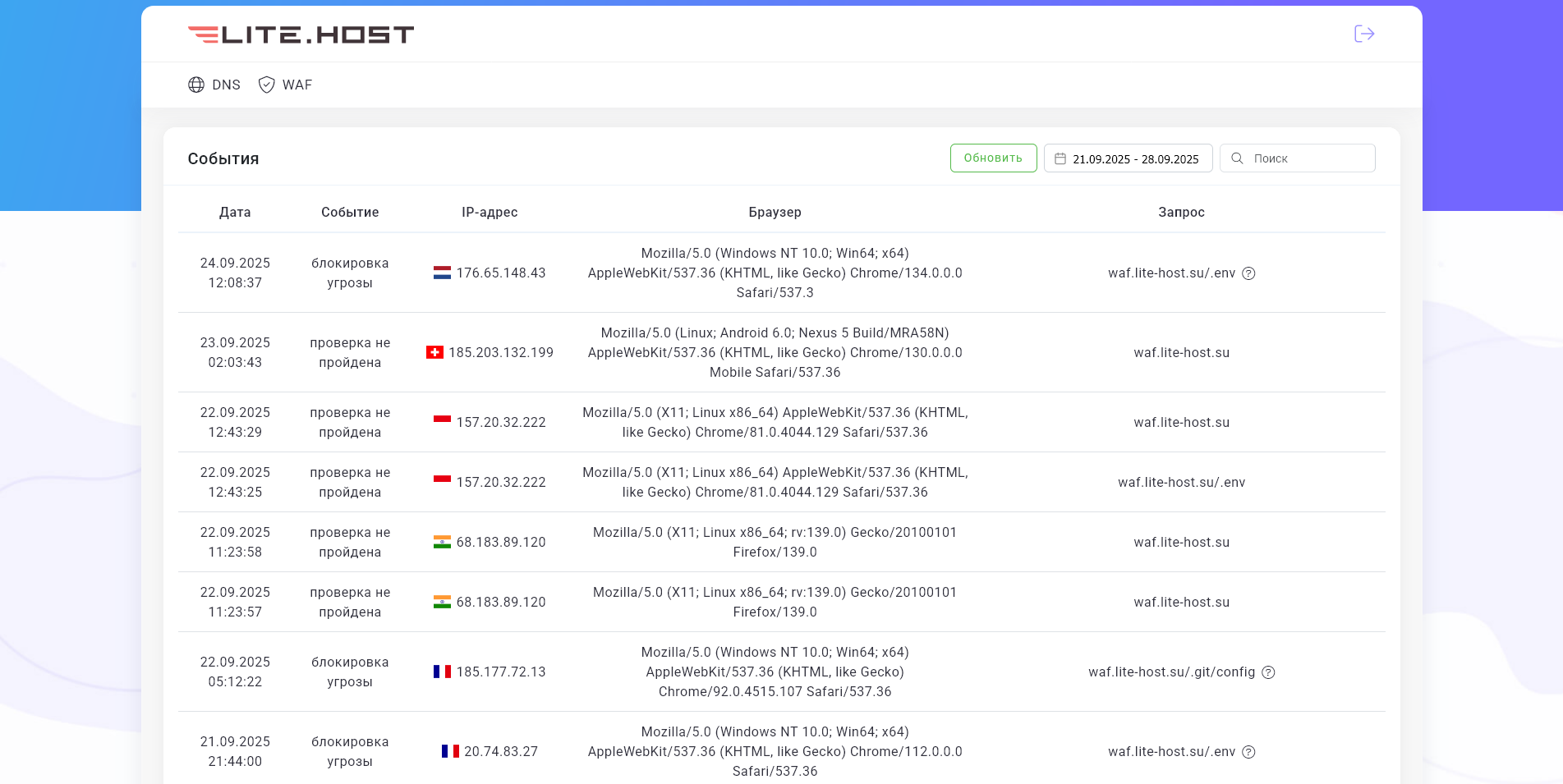Click the calendar icon in date field
Viewport: 1563px width, 784px height.
click(1060, 159)
